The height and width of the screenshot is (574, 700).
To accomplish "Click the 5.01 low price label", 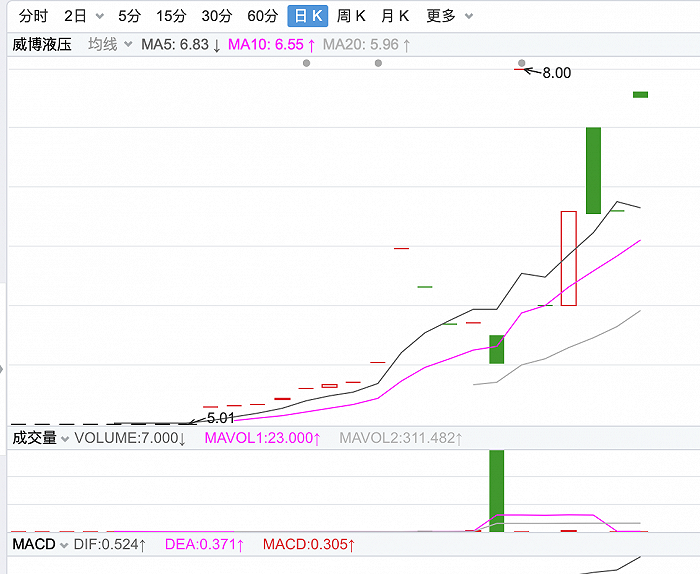I will coord(221,418).
